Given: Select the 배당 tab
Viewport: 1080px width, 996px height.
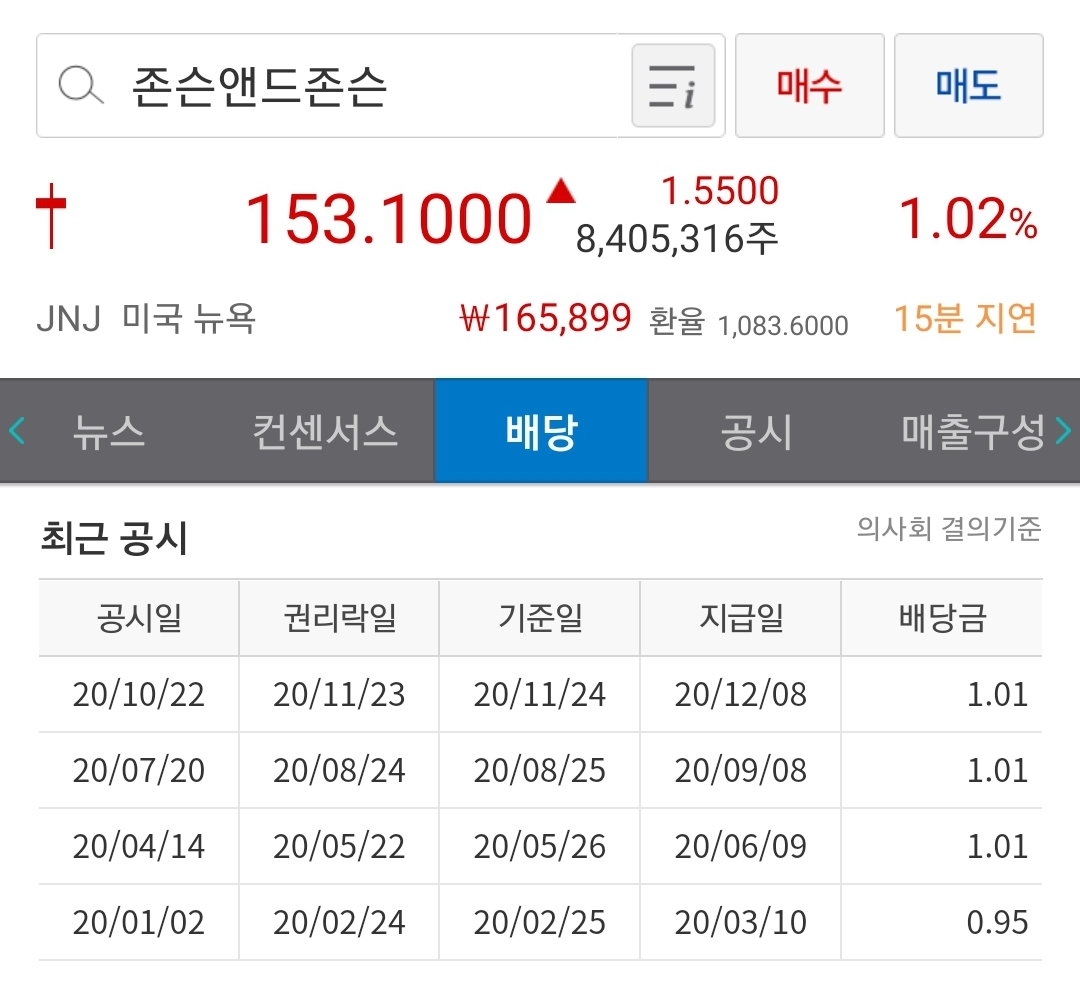Looking at the screenshot, I should click(541, 431).
